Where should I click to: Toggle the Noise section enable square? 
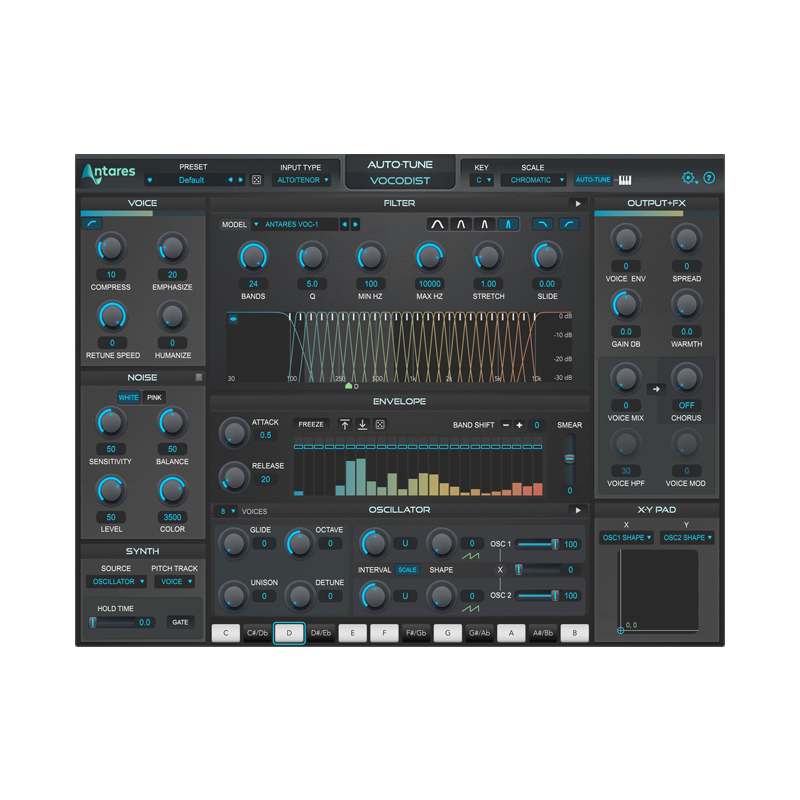click(x=199, y=377)
